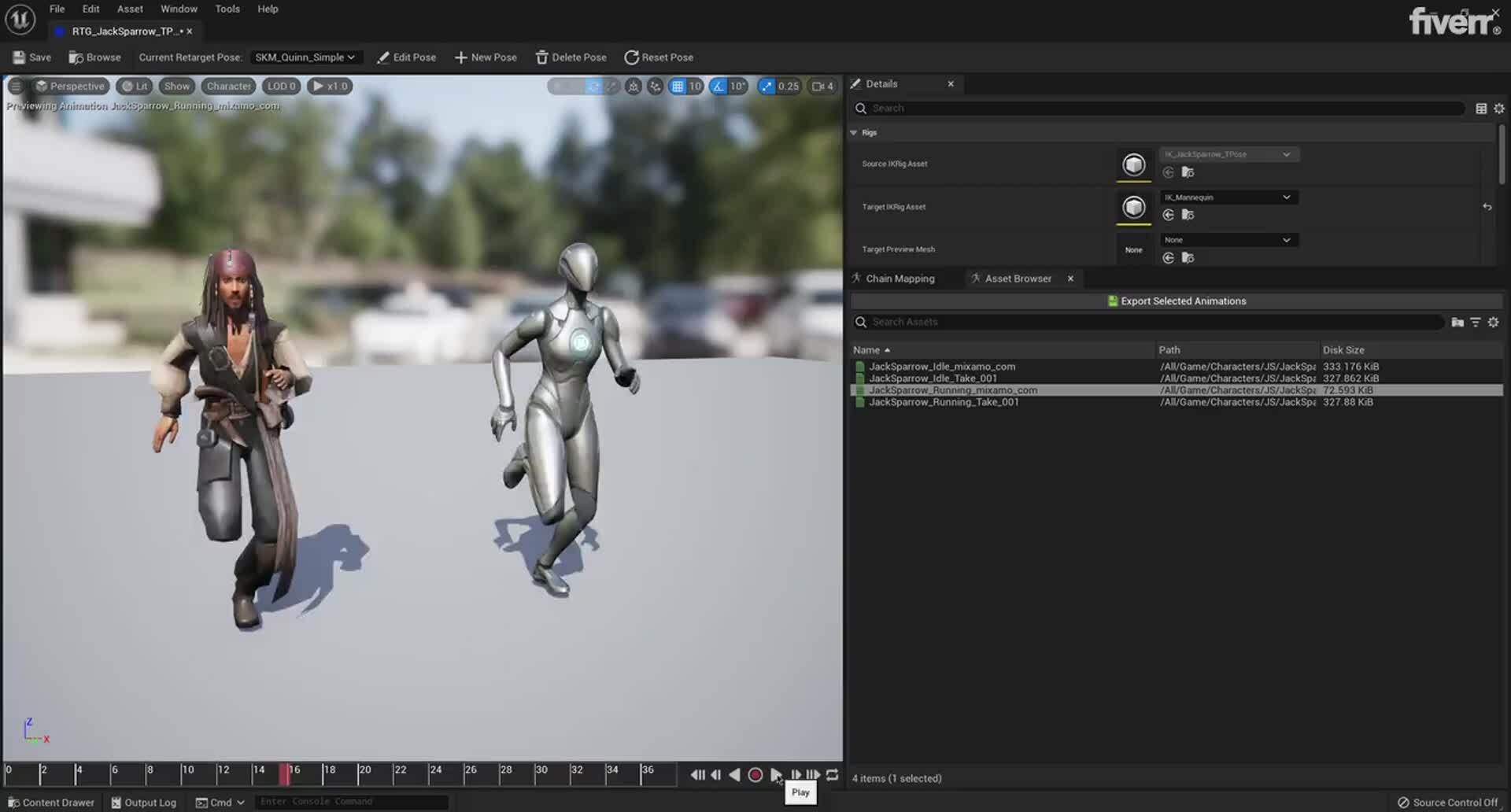
Task: Collapse the Rigs section
Action: 854,133
